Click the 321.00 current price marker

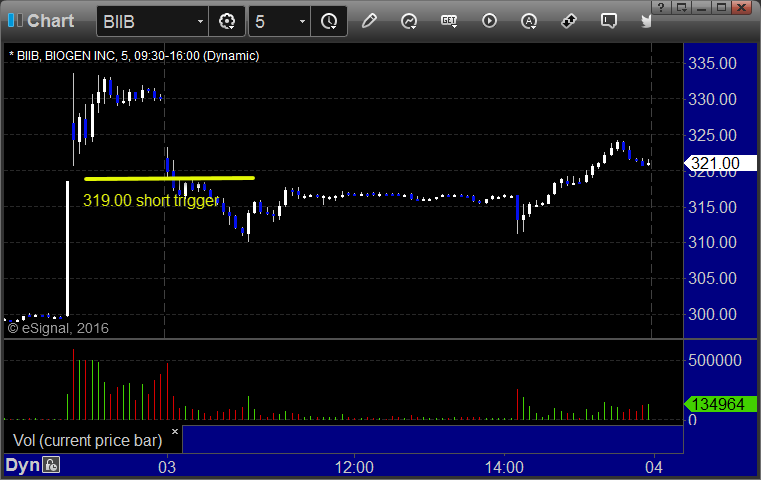click(720, 163)
